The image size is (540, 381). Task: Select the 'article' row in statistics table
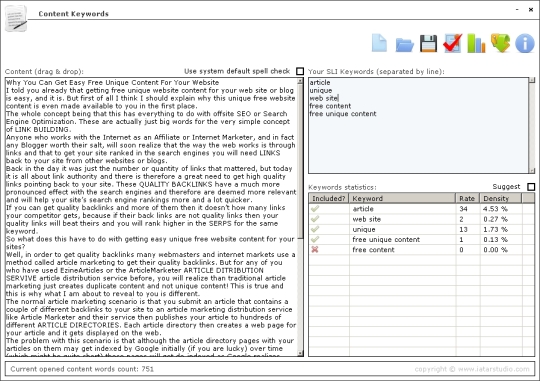(x=422, y=209)
